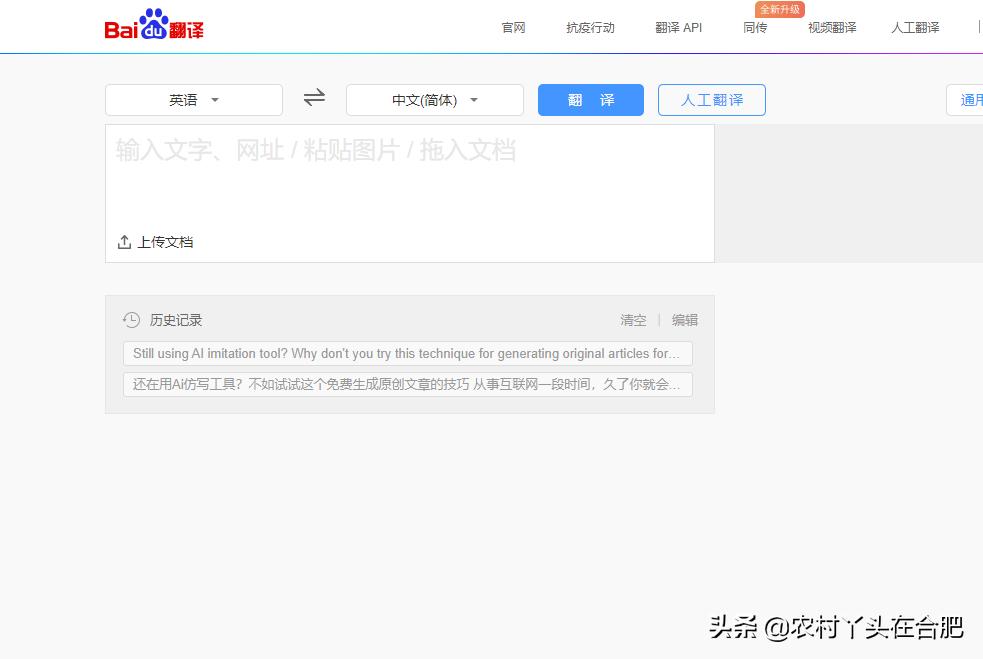Viewport: 983px width, 659px height.
Task: Open the source language dropdown showing 英语
Action: click(x=193, y=99)
